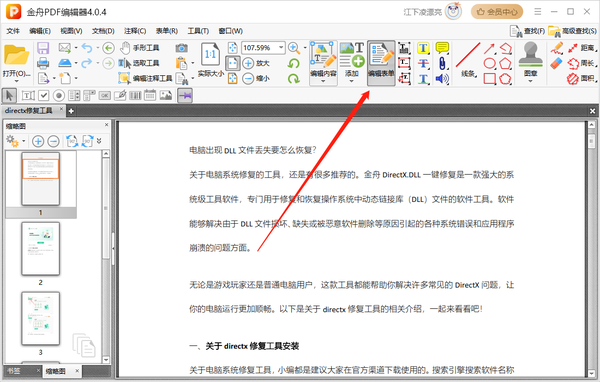Select the yellow Sticky Note comment icon
This screenshot has width=600, height=382.
[x=442, y=48]
